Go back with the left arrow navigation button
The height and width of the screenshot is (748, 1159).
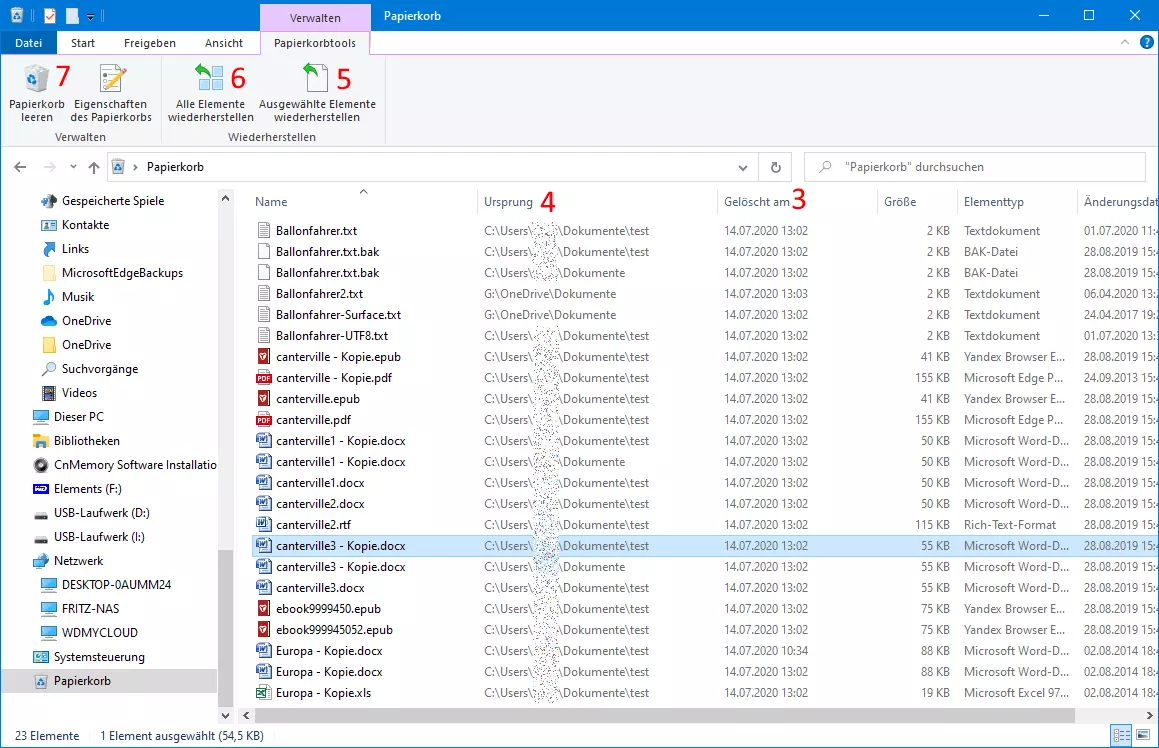[20, 167]
